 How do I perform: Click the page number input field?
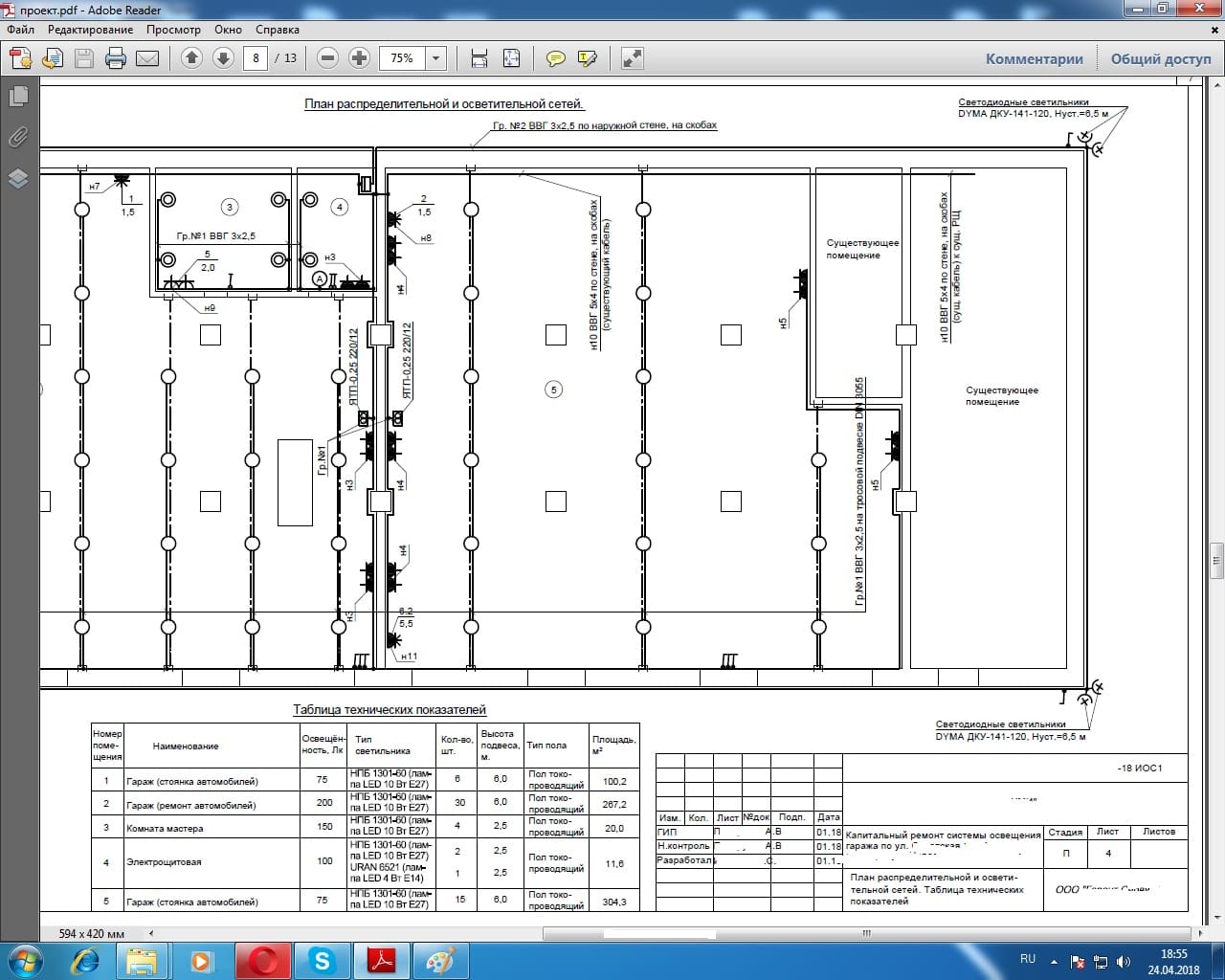pyautogui.click(x=256, y=58)
